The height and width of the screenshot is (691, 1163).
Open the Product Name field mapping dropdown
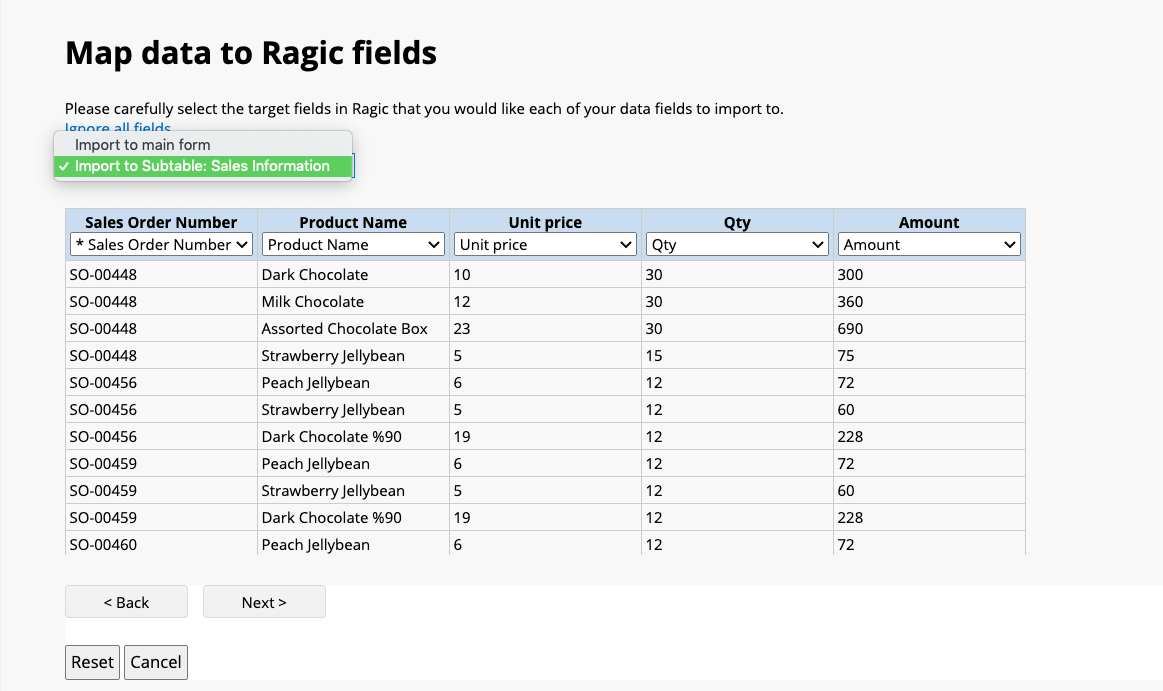click(x=353, y=245)
